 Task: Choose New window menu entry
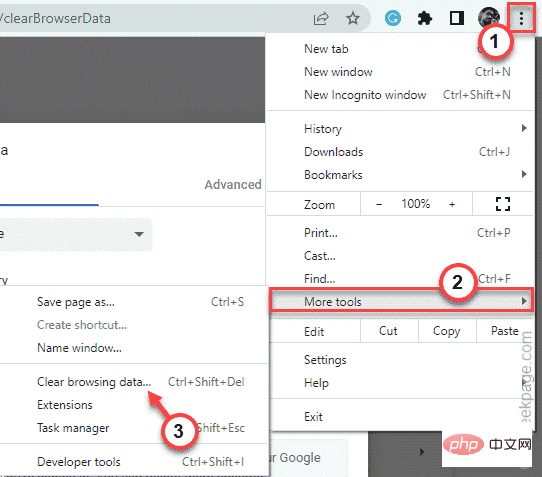pos(400,72)
